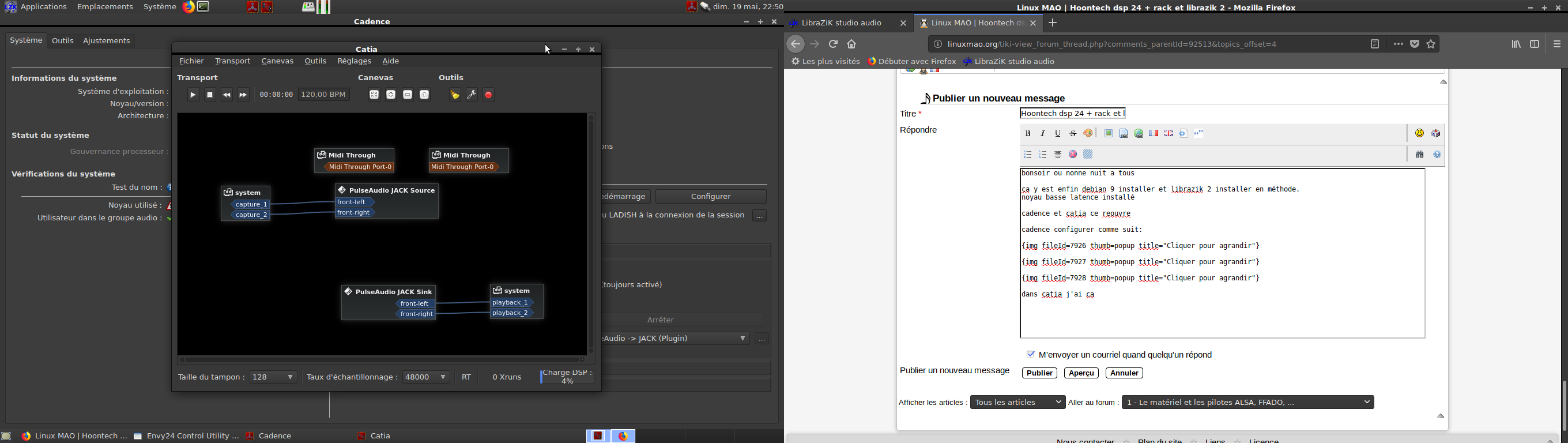1568x443 pixels.
Task: Click the broom clear-xruns tool icon
Action: pyautogui.click(x=455, y=95)
